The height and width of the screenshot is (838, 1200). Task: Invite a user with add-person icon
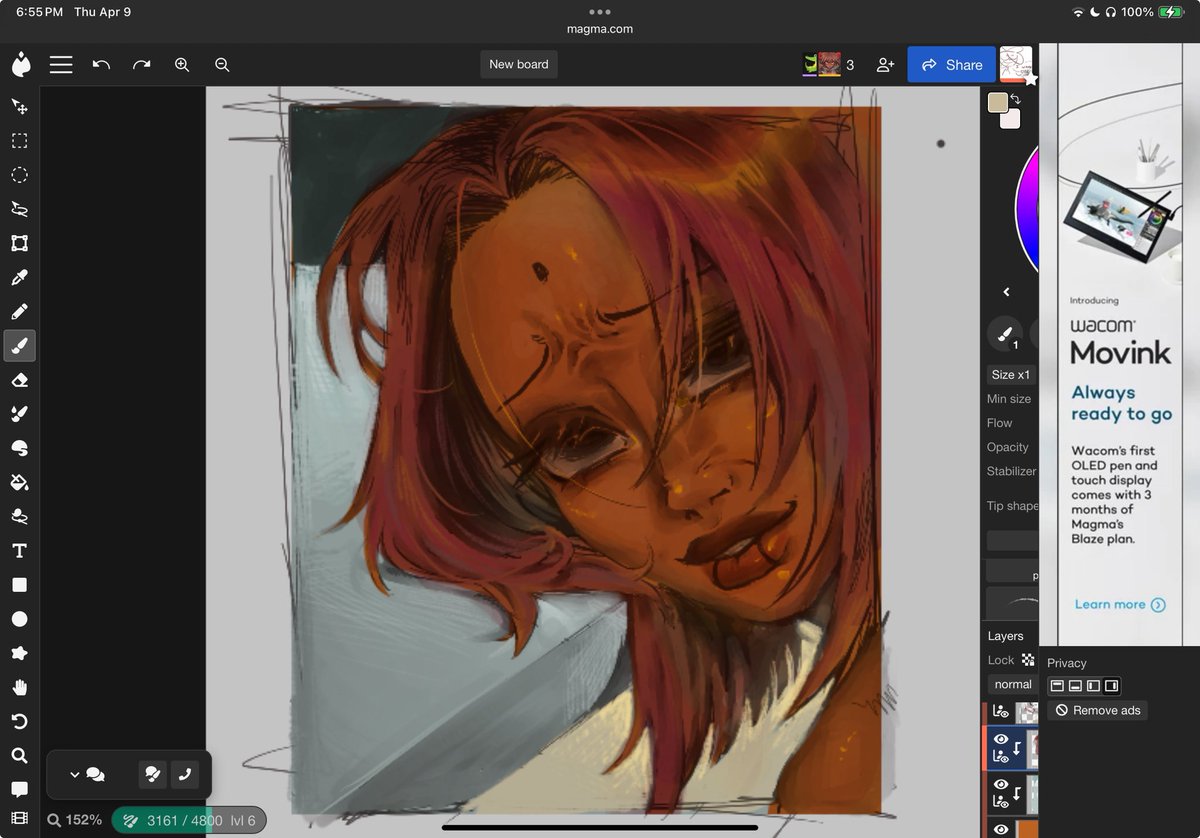coord(885,65)
